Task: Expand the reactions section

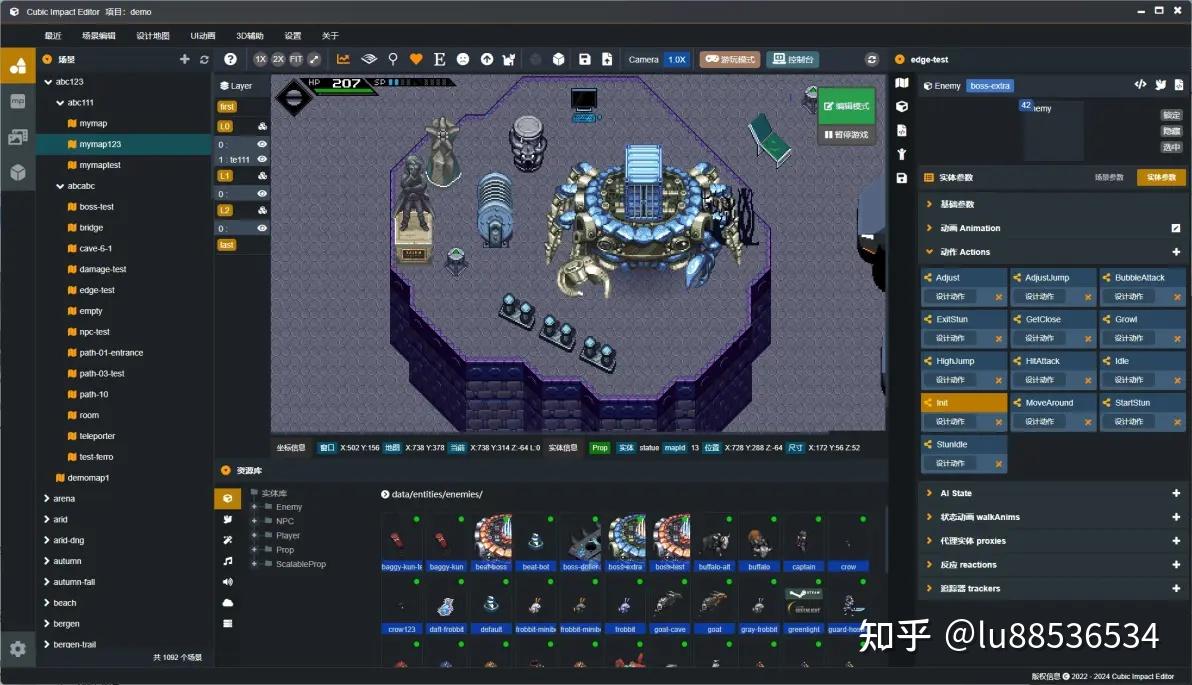Action: pyautogui.click(x=929, y=565)
